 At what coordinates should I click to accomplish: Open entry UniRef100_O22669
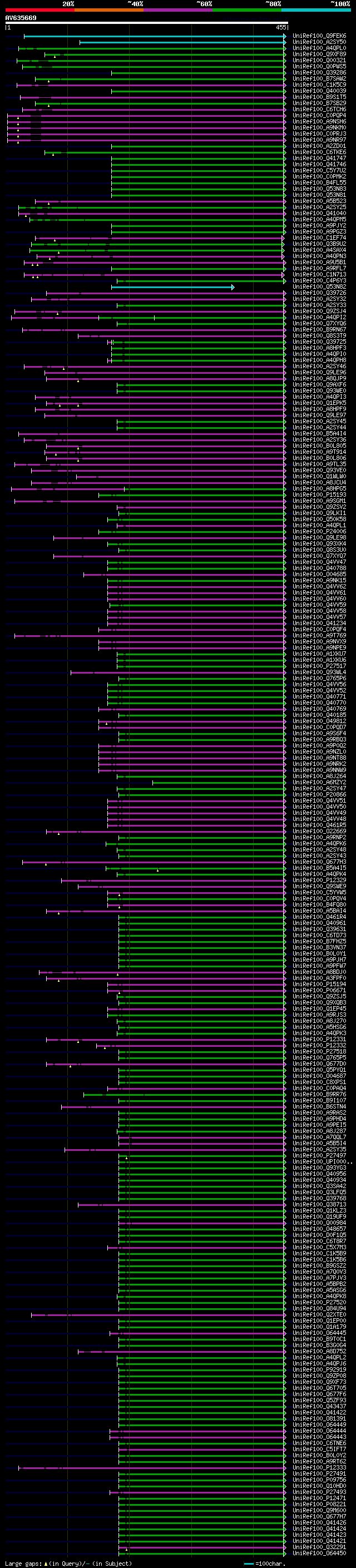click(x=319, y=831)
